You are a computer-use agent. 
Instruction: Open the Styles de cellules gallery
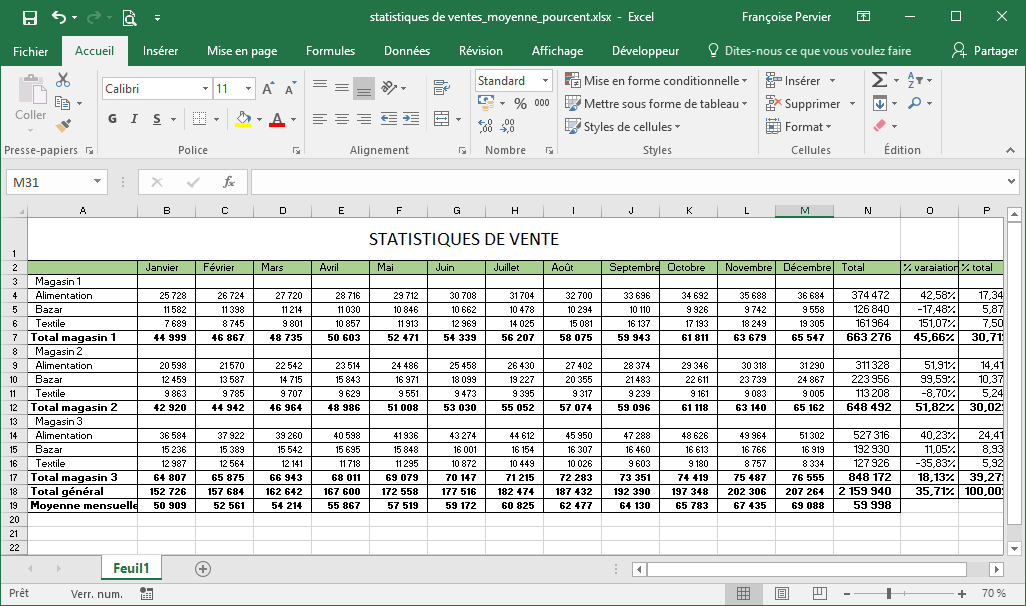(x=622, y=127)
